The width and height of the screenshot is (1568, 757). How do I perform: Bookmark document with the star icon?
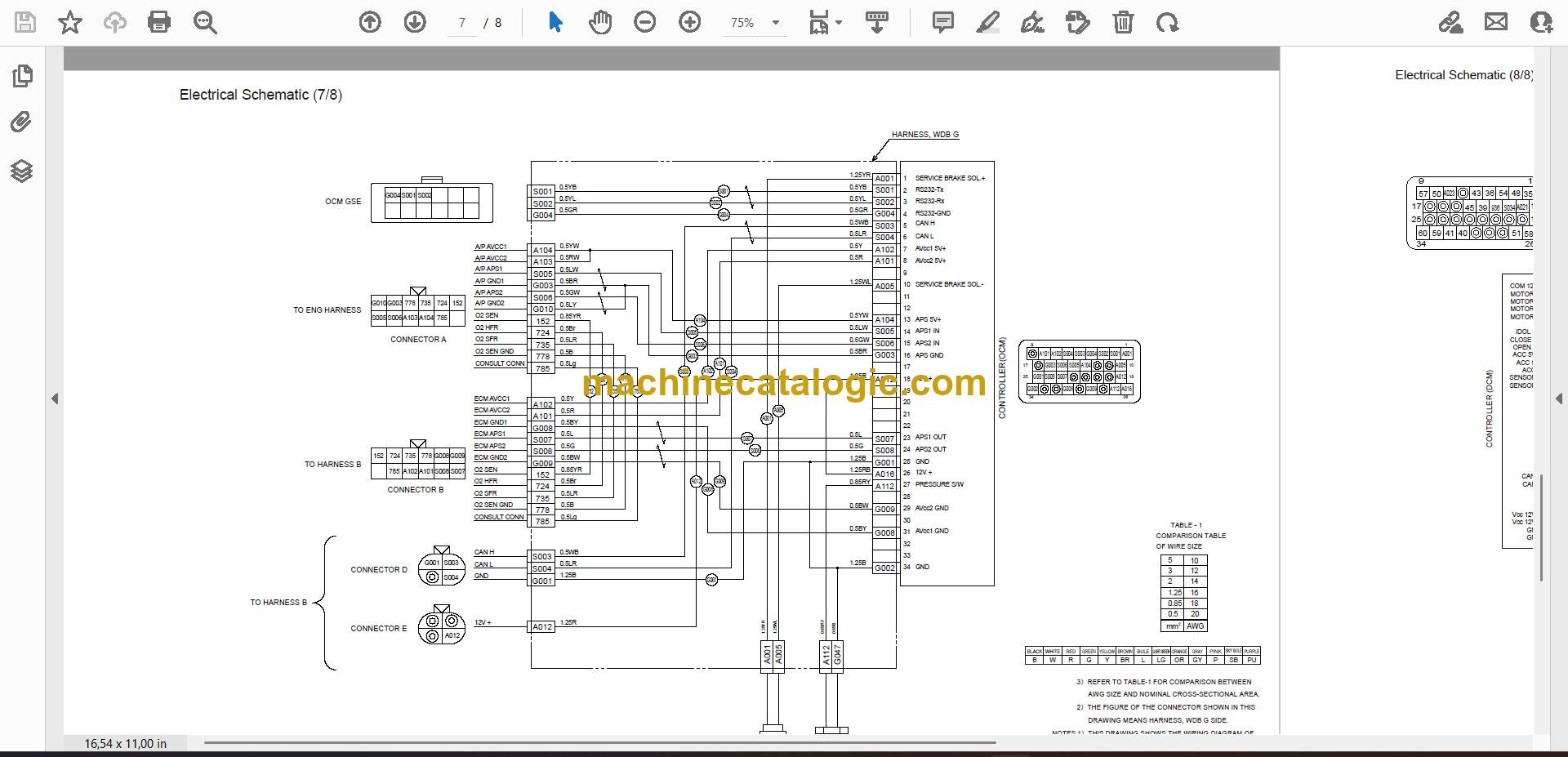click(x=70, y=22)
